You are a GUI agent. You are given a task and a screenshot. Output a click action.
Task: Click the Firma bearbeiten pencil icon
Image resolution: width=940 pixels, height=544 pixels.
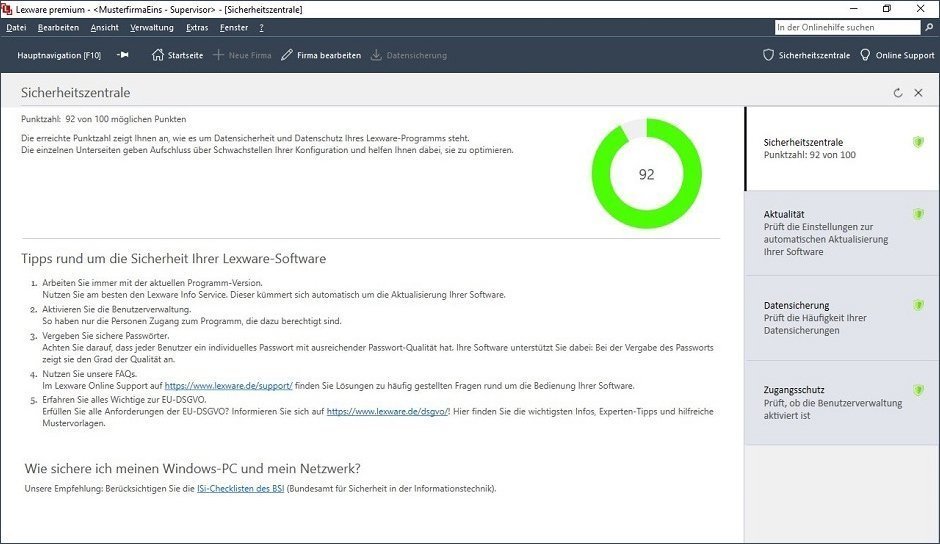click(287, 55)
